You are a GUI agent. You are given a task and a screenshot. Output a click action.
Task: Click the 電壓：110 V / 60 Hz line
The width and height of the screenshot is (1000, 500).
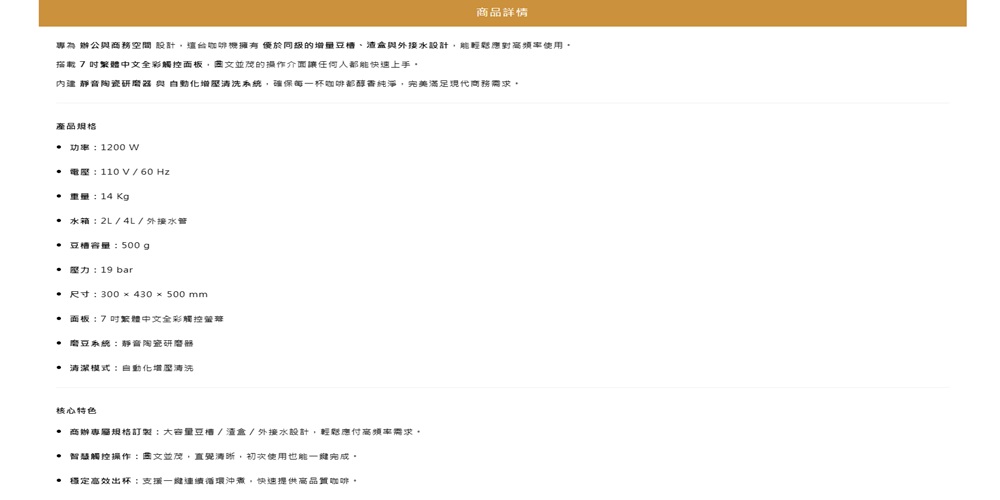pyautogui.click(x=119, y=172)
